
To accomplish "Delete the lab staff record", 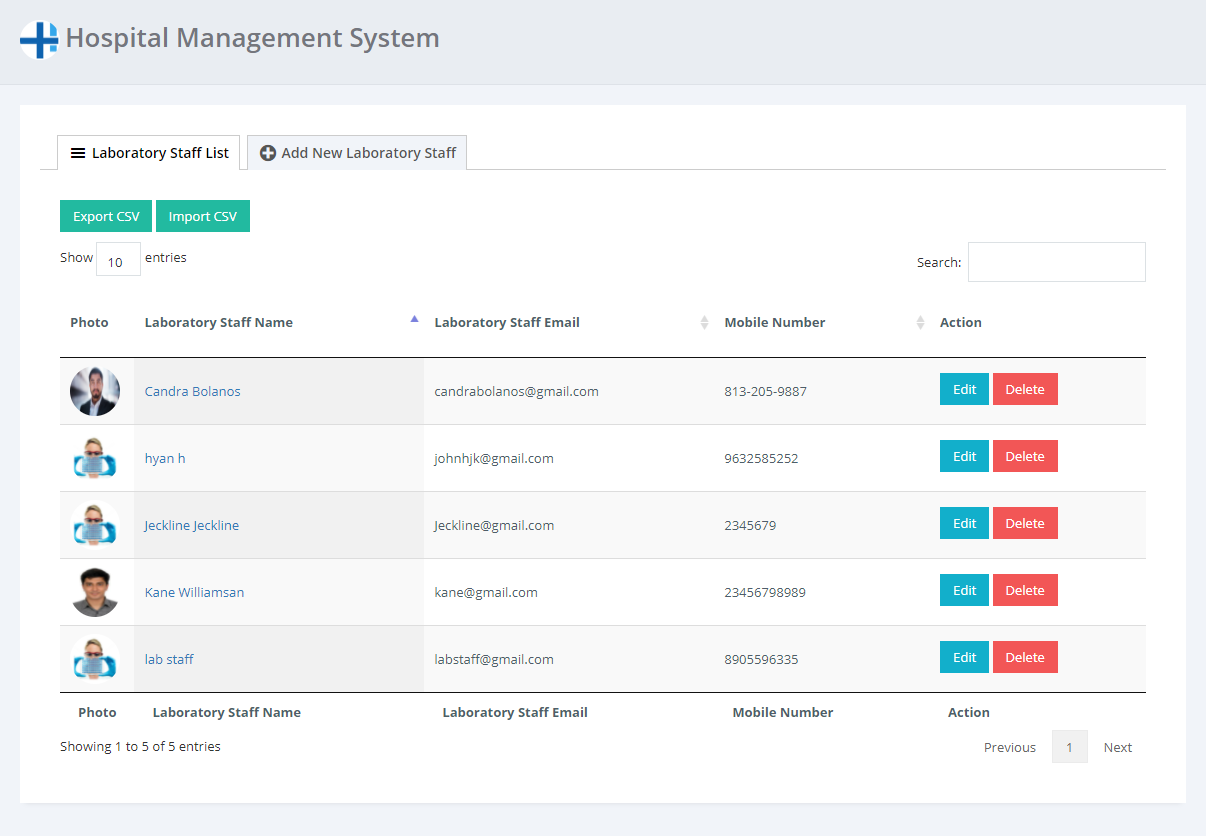I will [x=1024, y=658].
